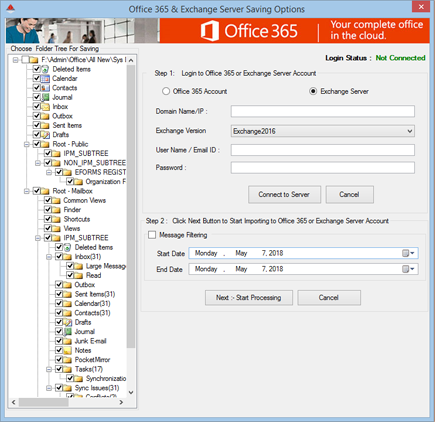
Task: Open the Exchange Version dropdown
Action: click(410, 131)
